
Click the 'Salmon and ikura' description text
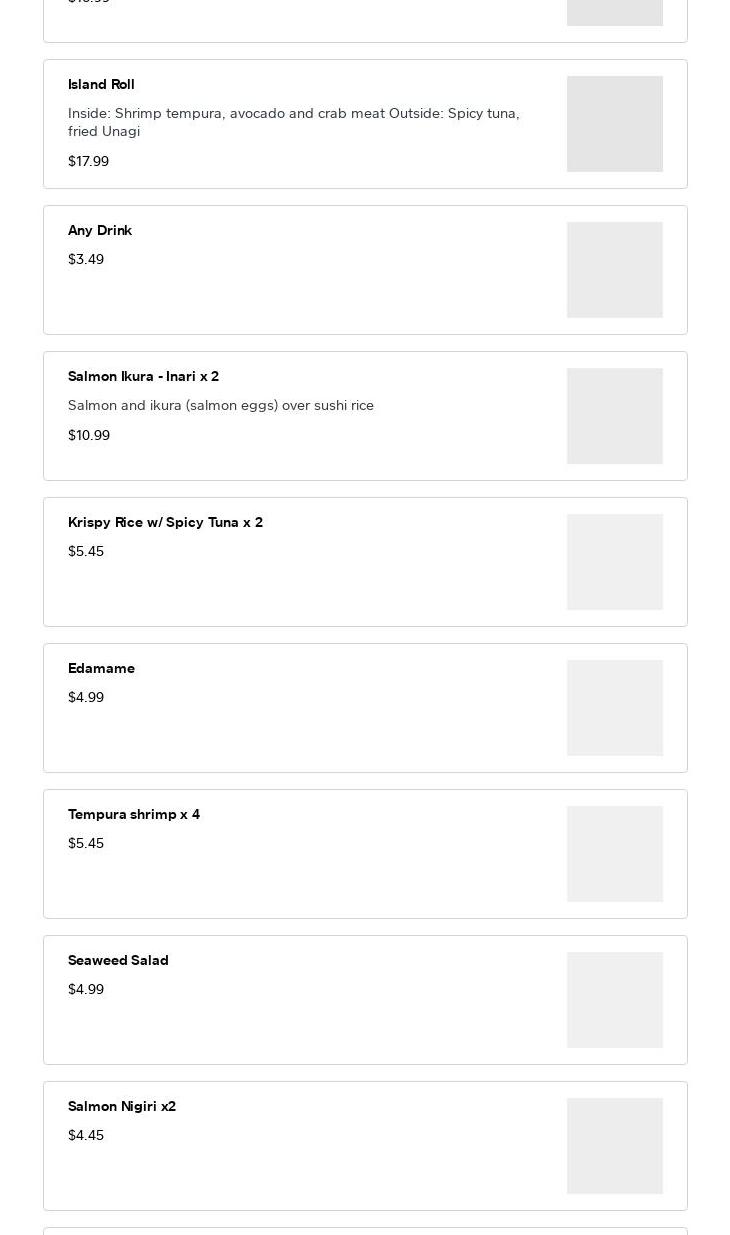[221, 405]
